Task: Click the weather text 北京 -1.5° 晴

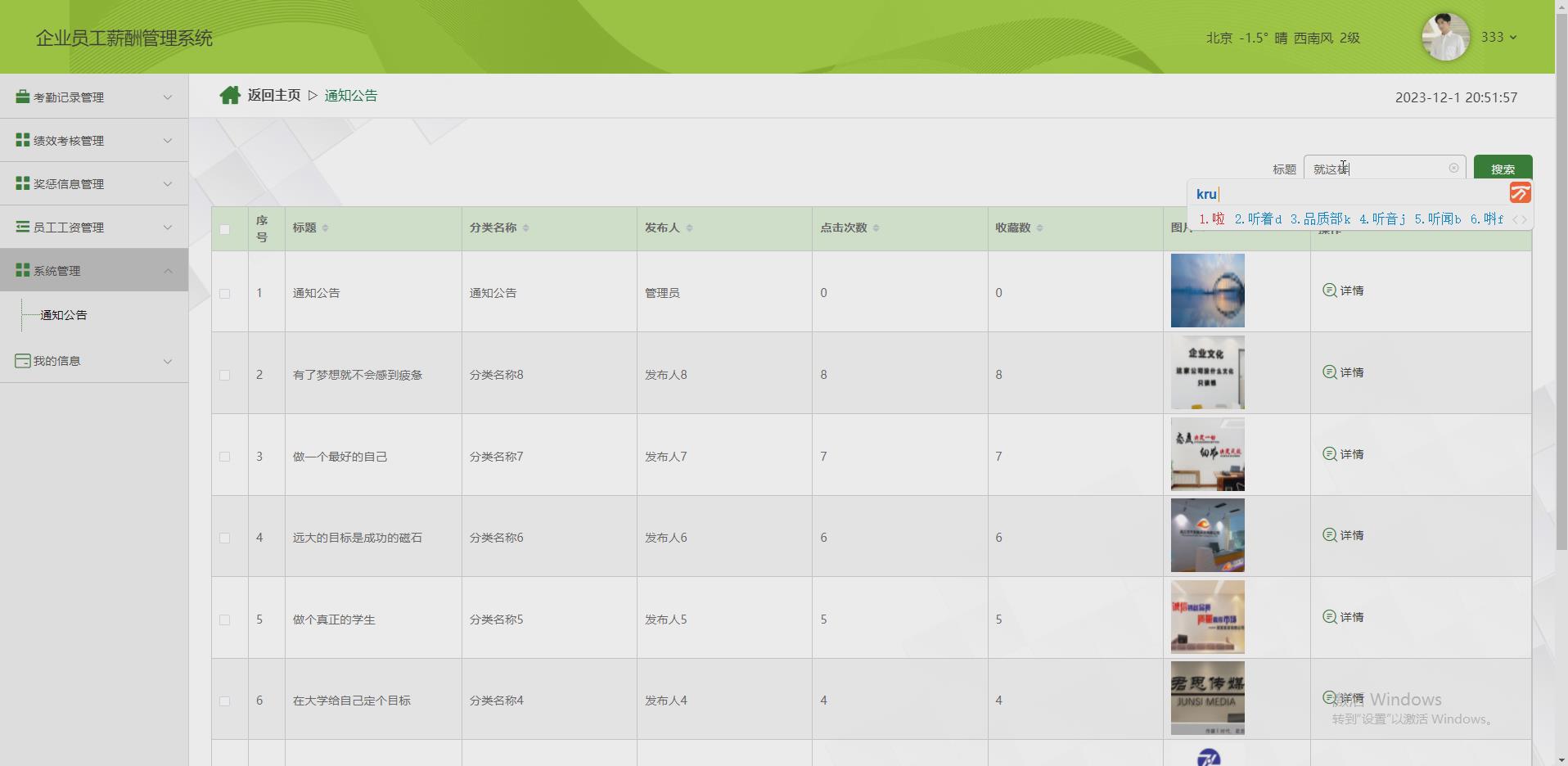Action: click(x=1246, y=38)
